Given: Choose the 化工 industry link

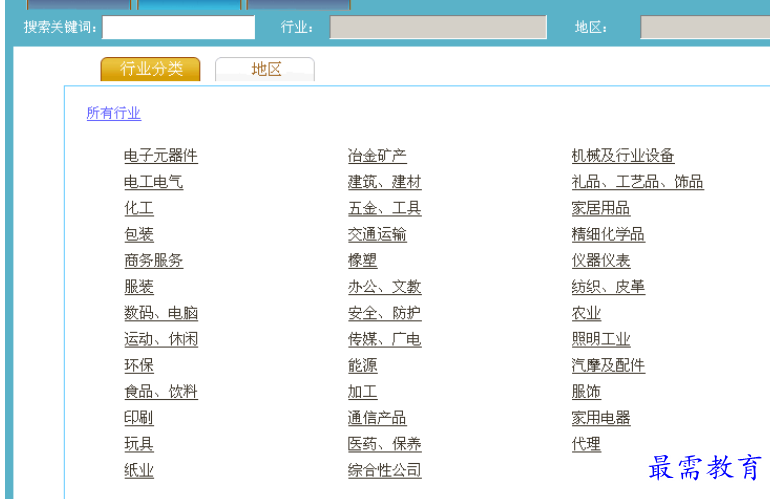Looking at the screenshot, I should tap(139, 208).
